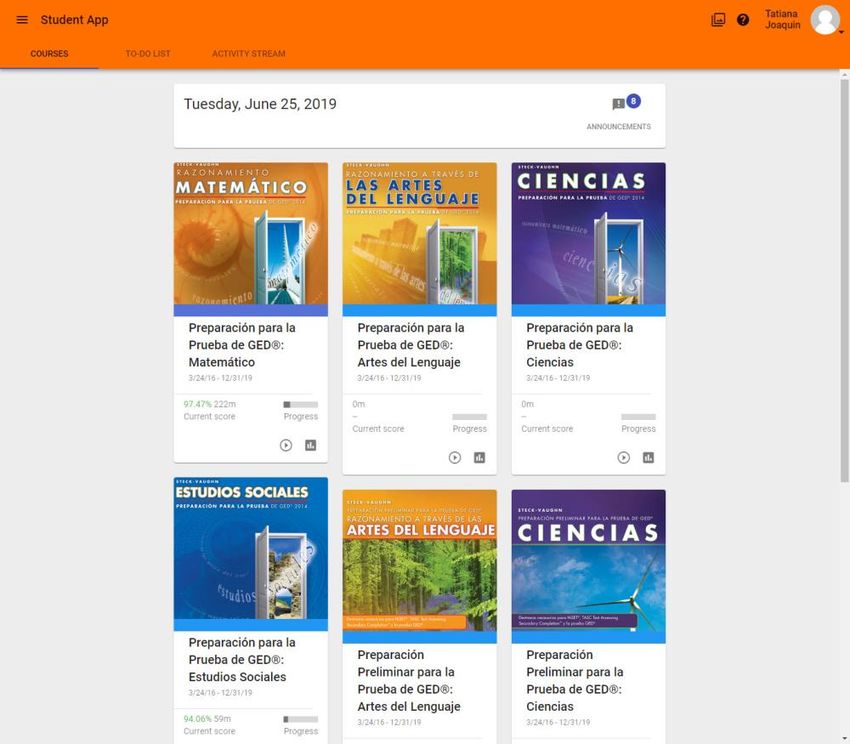Click the Artes del Lenguaje progress bar
The height and width of the screenshot is (744, 850).
tap(469, 416)
